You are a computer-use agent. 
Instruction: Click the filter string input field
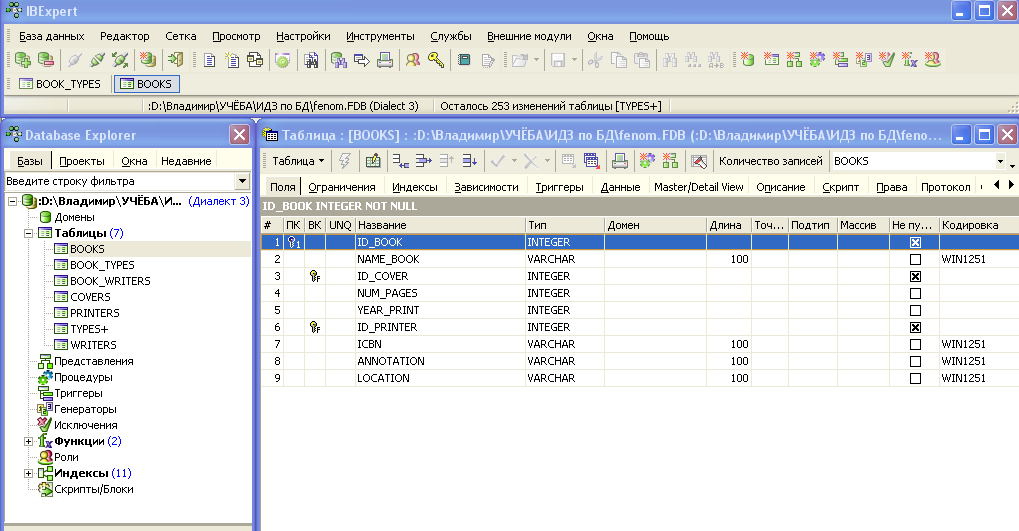coord(120,181)
